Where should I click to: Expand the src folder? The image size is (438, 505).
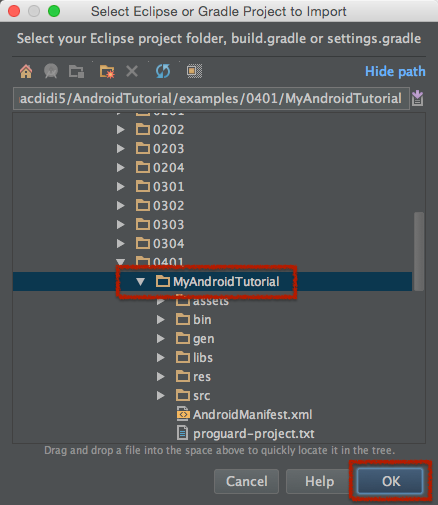click(x=161, y=396)
